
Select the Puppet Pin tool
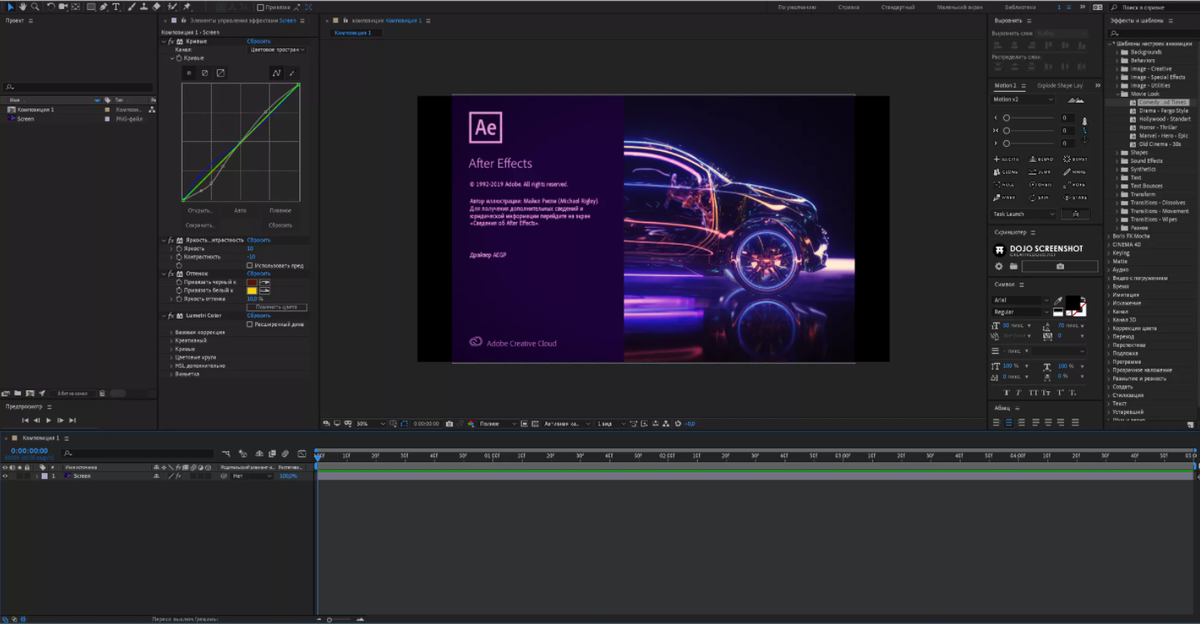187,6
